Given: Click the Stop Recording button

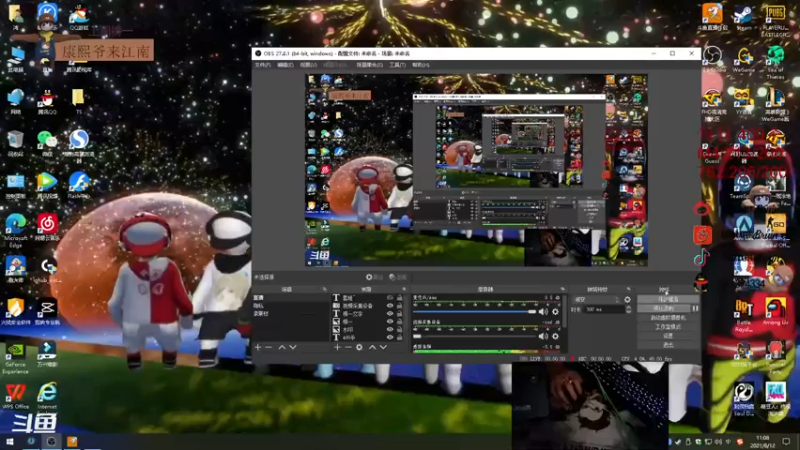Looking at the screenshot, I should pos(663,309).
